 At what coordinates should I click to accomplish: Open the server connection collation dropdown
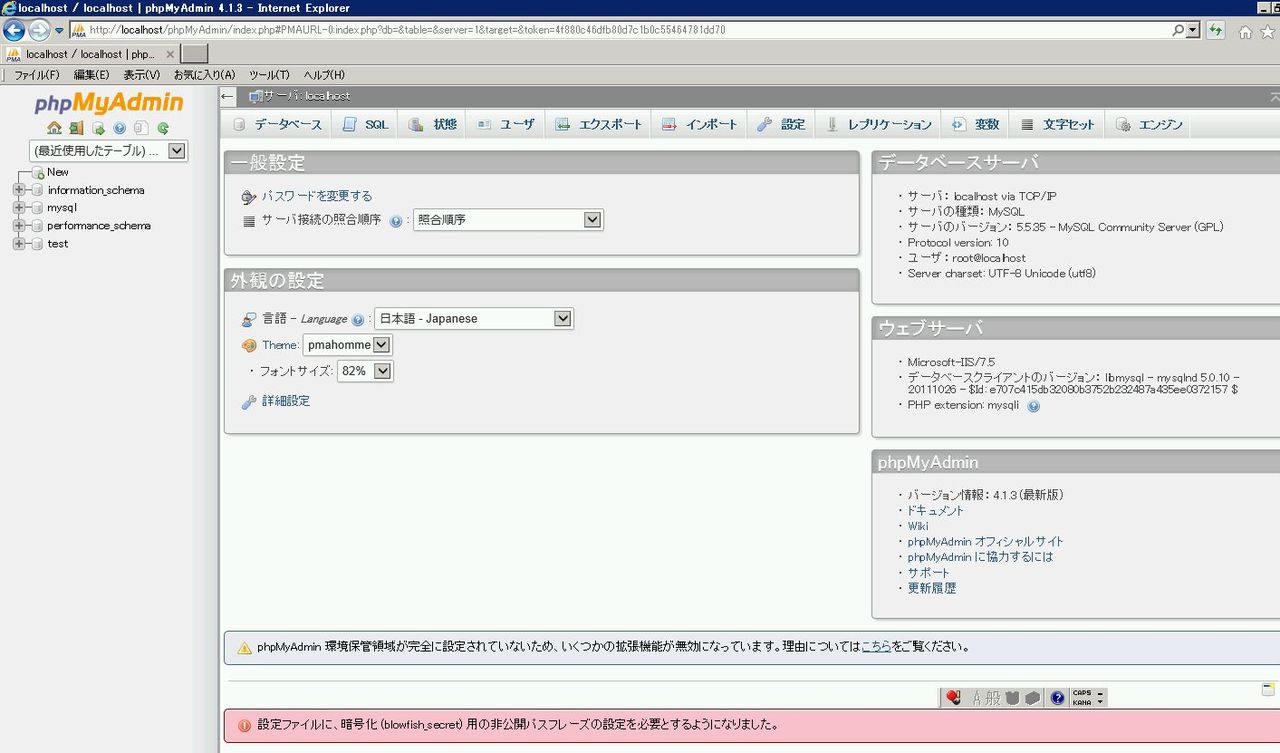point(508,220)
